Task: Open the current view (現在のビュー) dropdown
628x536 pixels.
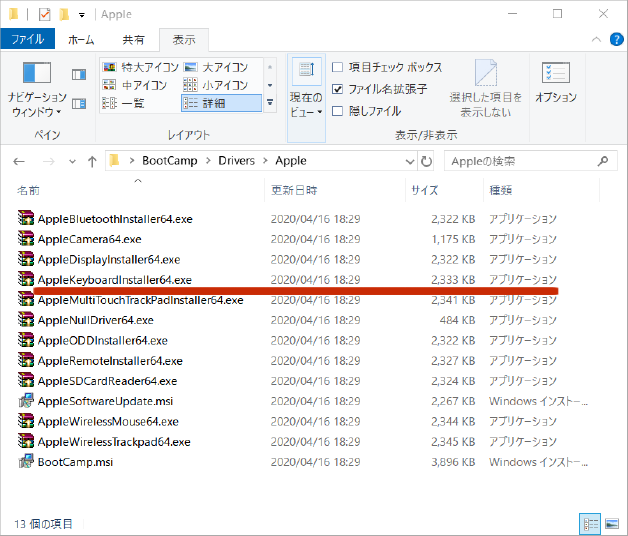Action: click(306, 98)
